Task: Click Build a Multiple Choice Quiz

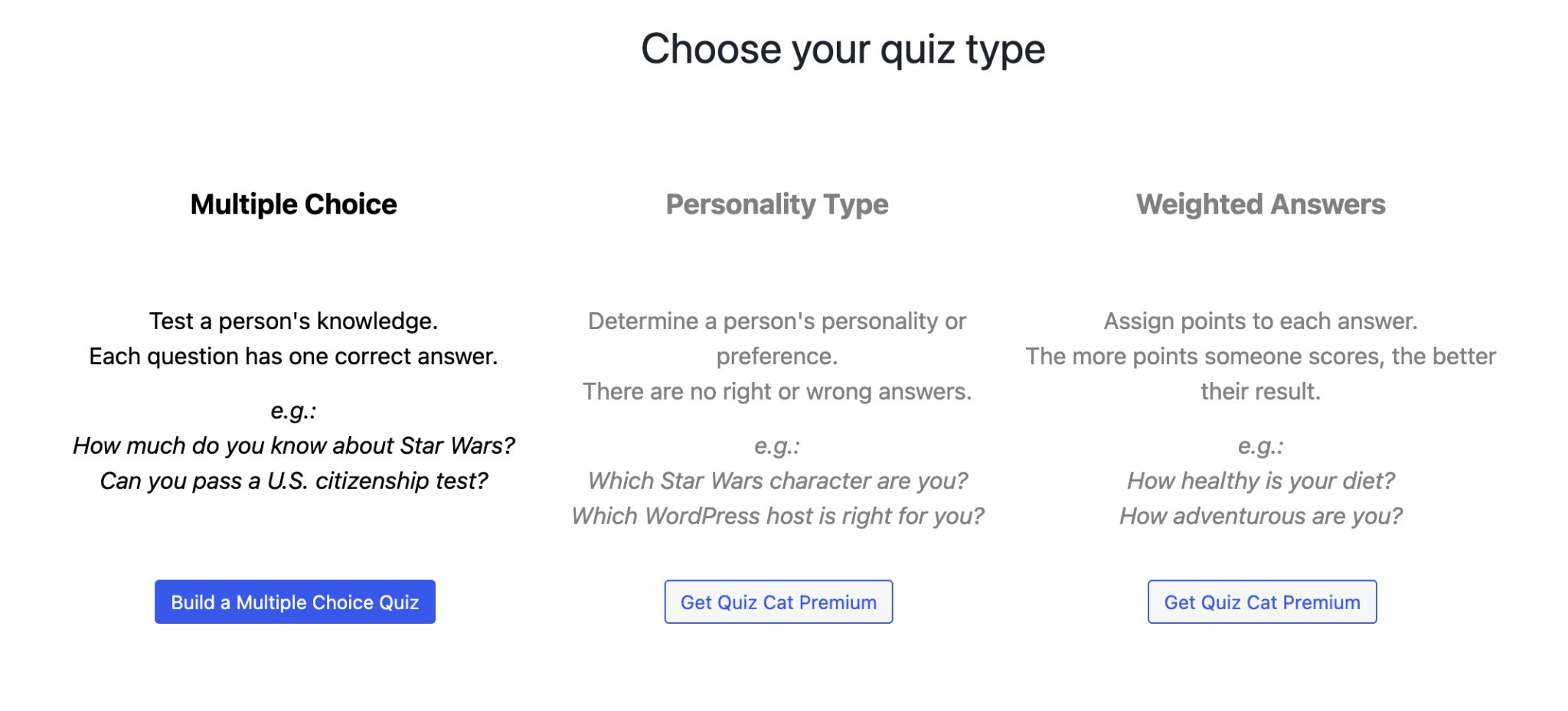Action: tap(295, 602)
